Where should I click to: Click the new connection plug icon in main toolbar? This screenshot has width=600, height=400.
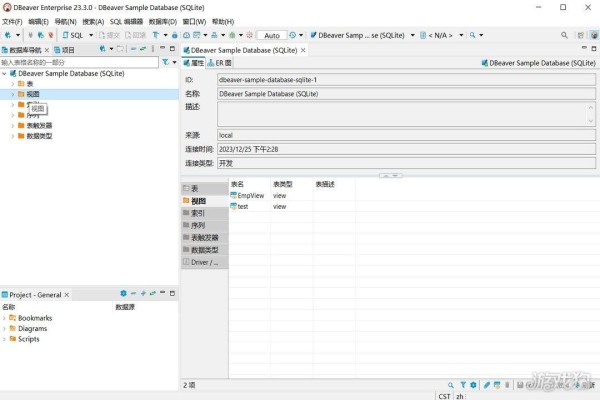tap(8, 35)
